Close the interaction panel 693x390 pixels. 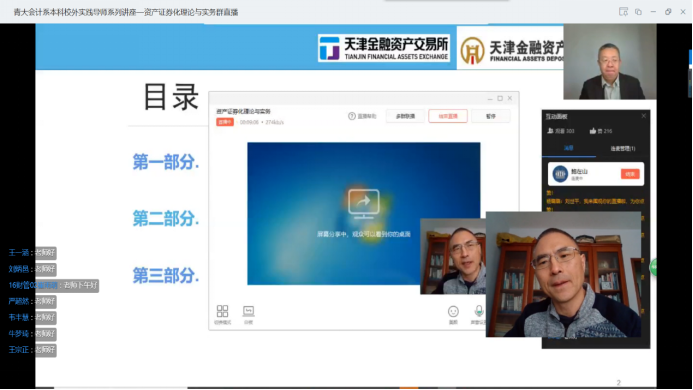[x=644, y=116]
